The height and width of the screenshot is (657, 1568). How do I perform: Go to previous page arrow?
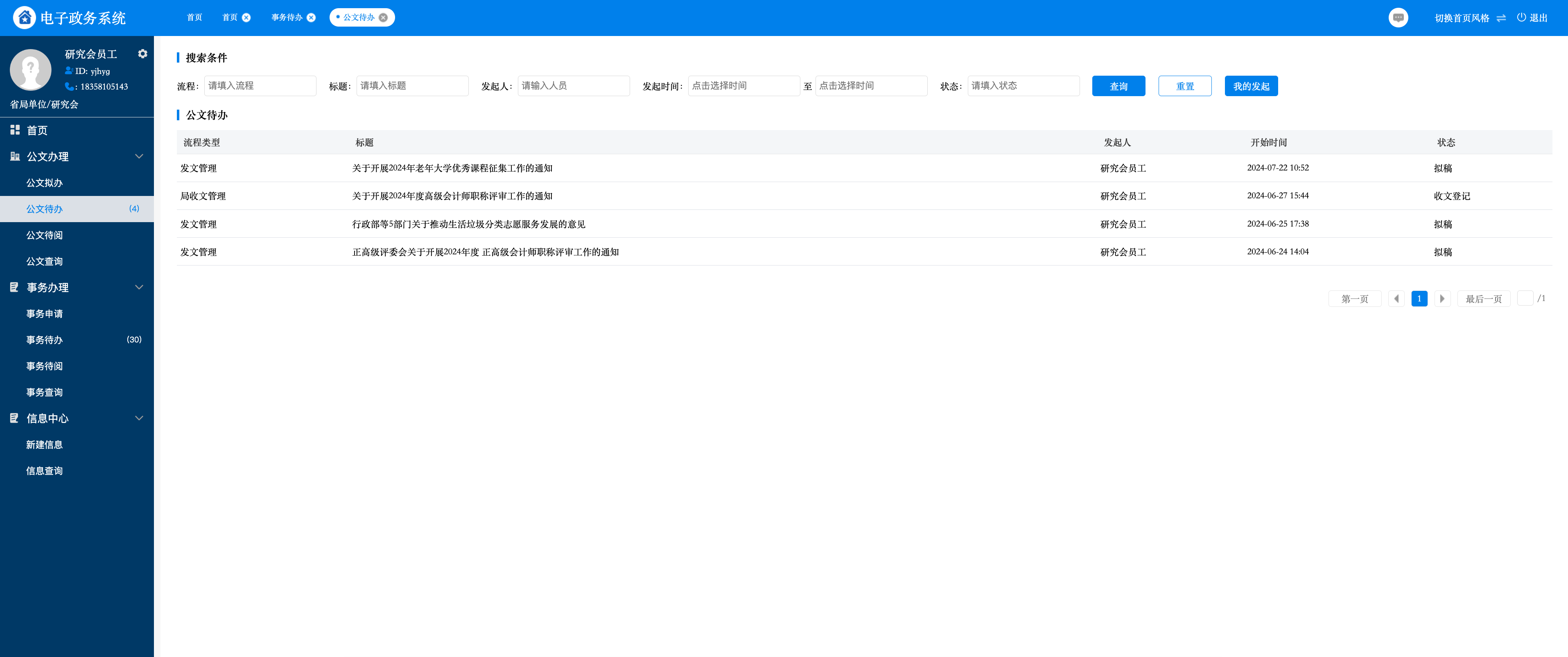pyautogui.click(x=1396, y=299)
